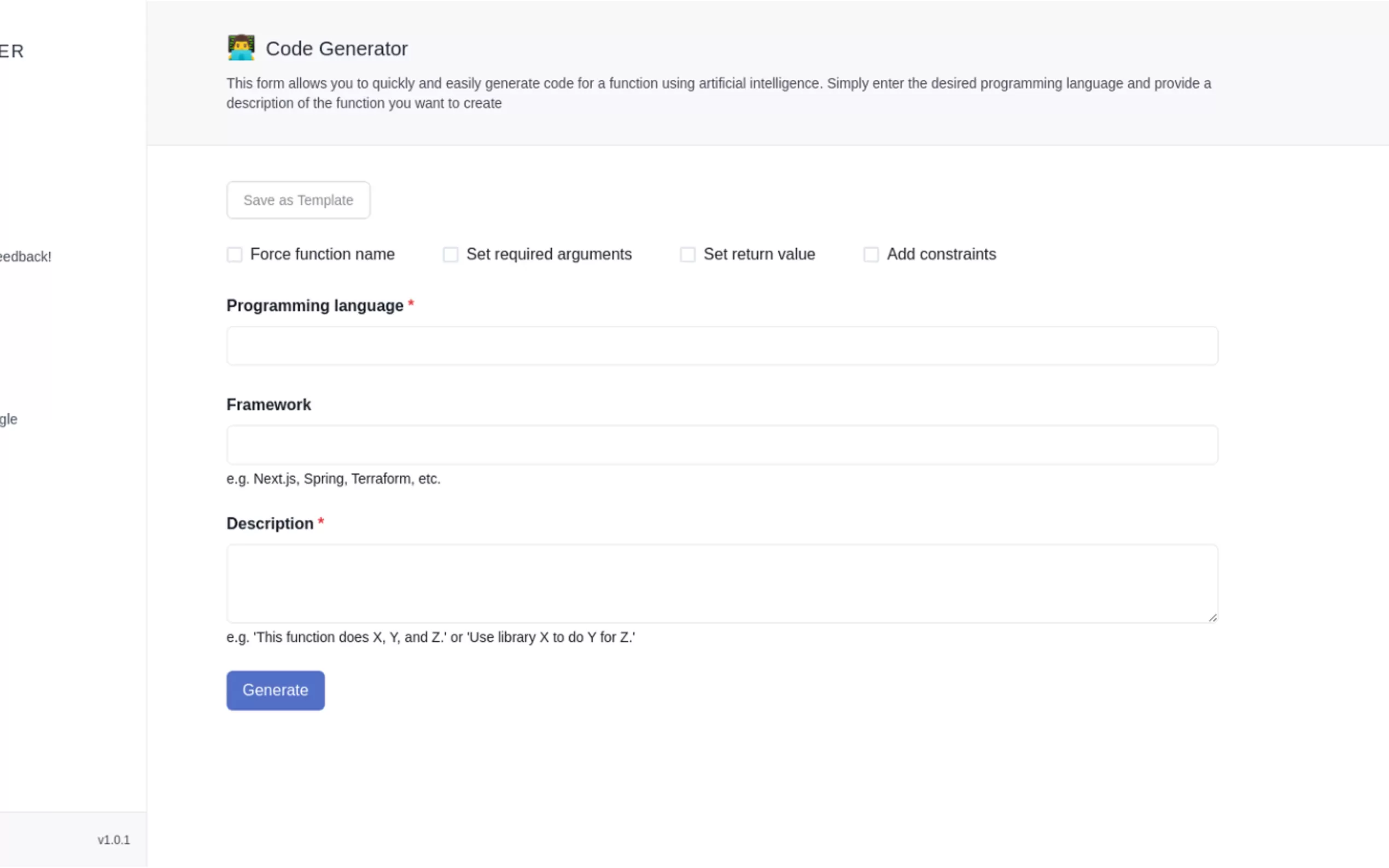The height and width of the screenshot is (868, 1389).
Task: Focus the Programming language input field
Action: click(x=721, y=345)
